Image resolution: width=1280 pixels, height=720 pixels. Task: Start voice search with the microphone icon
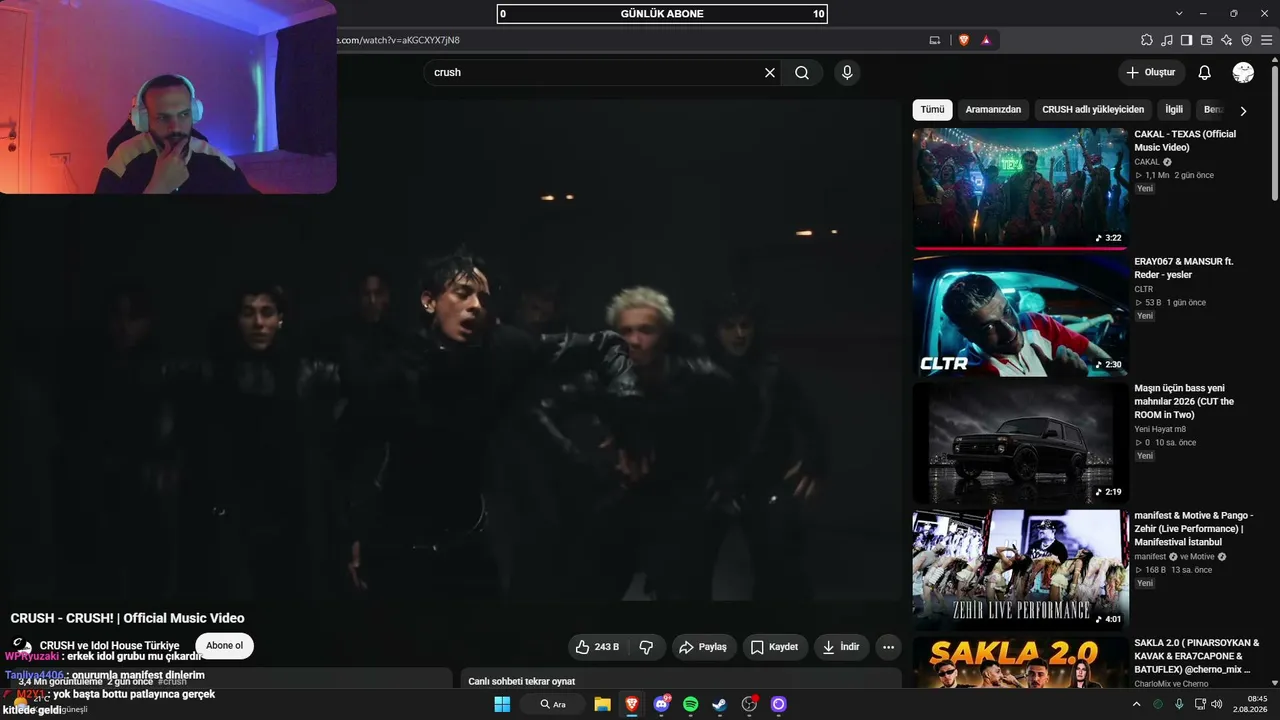click(x=847, y=72)
